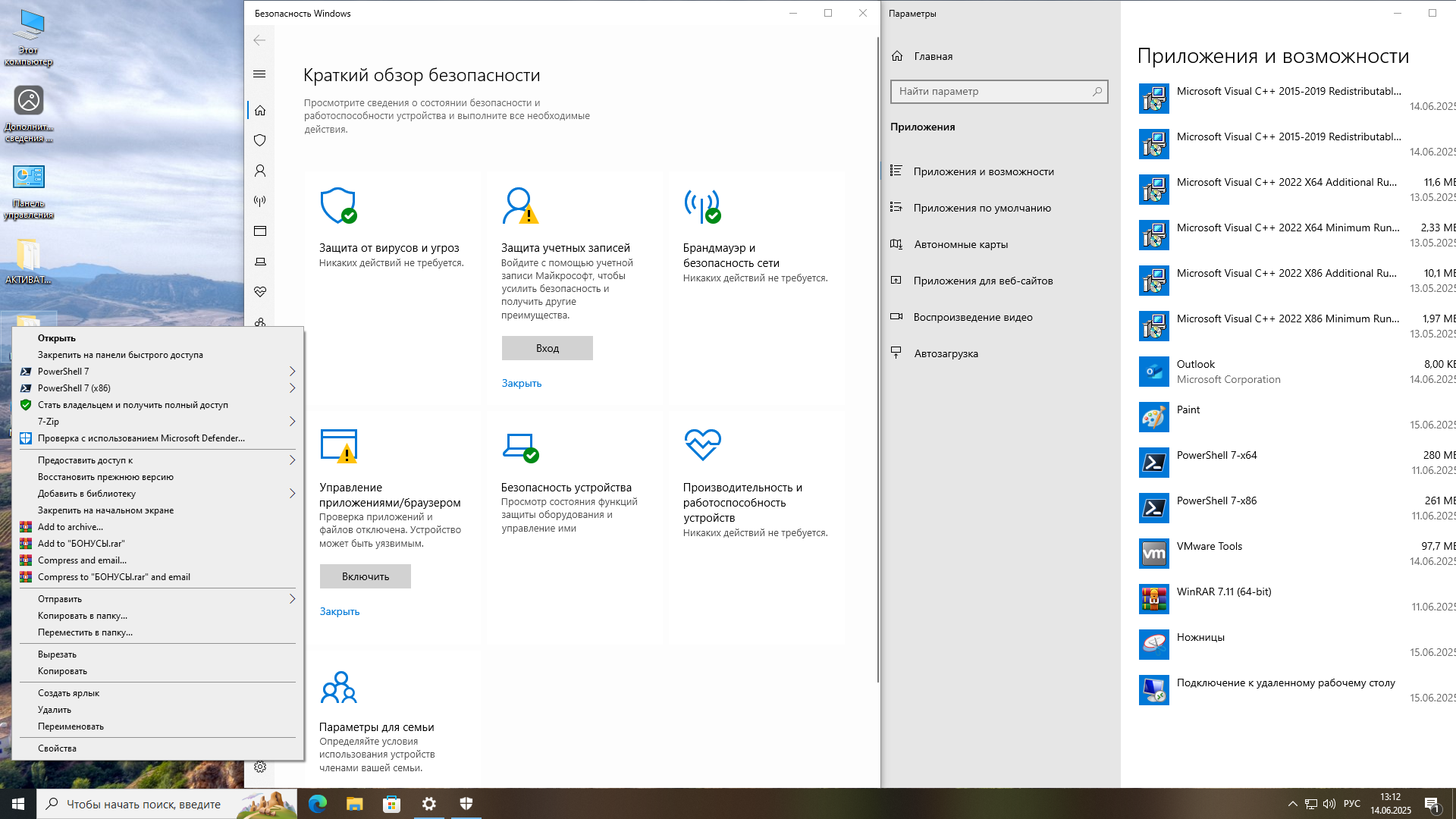
Task: Open Home tab in Windows Security sidebar
Action: [260, 110]
